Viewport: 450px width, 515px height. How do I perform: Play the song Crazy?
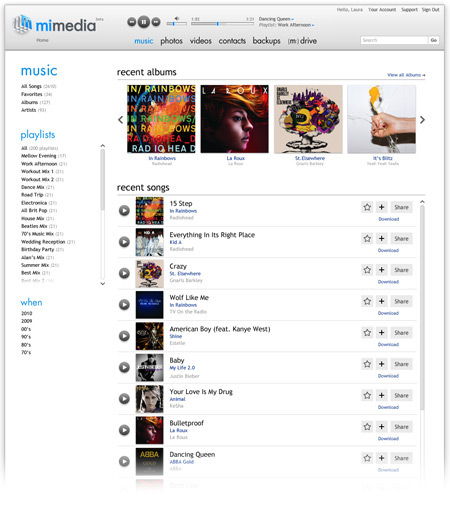(124, 273)
